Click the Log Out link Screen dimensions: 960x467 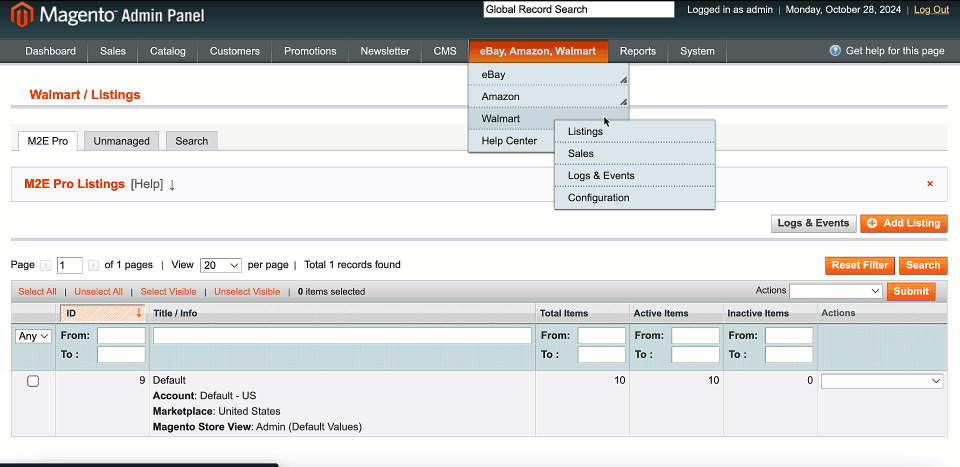click(930, 10)
